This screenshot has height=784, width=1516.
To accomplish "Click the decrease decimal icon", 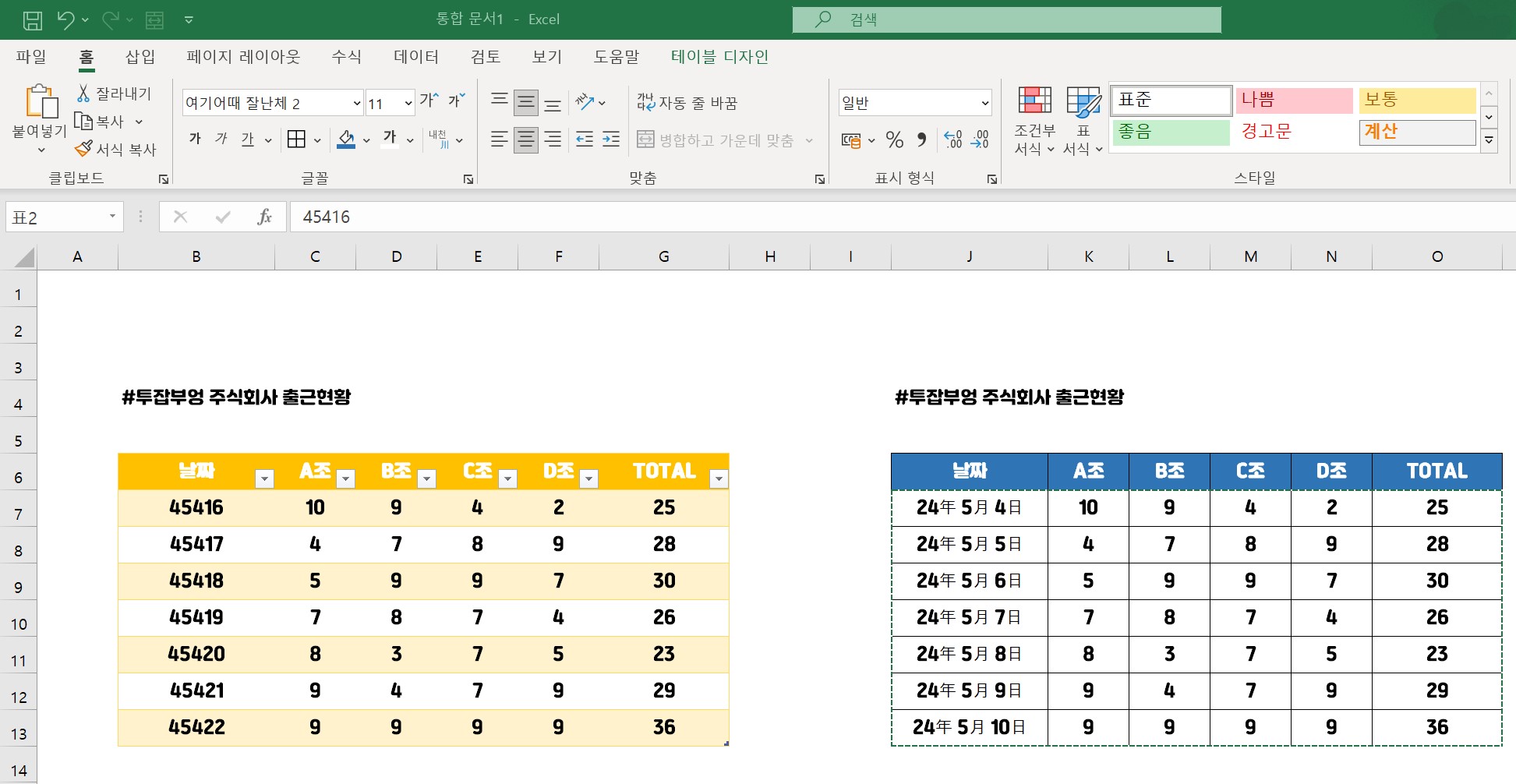I will (x=980, y=139).
